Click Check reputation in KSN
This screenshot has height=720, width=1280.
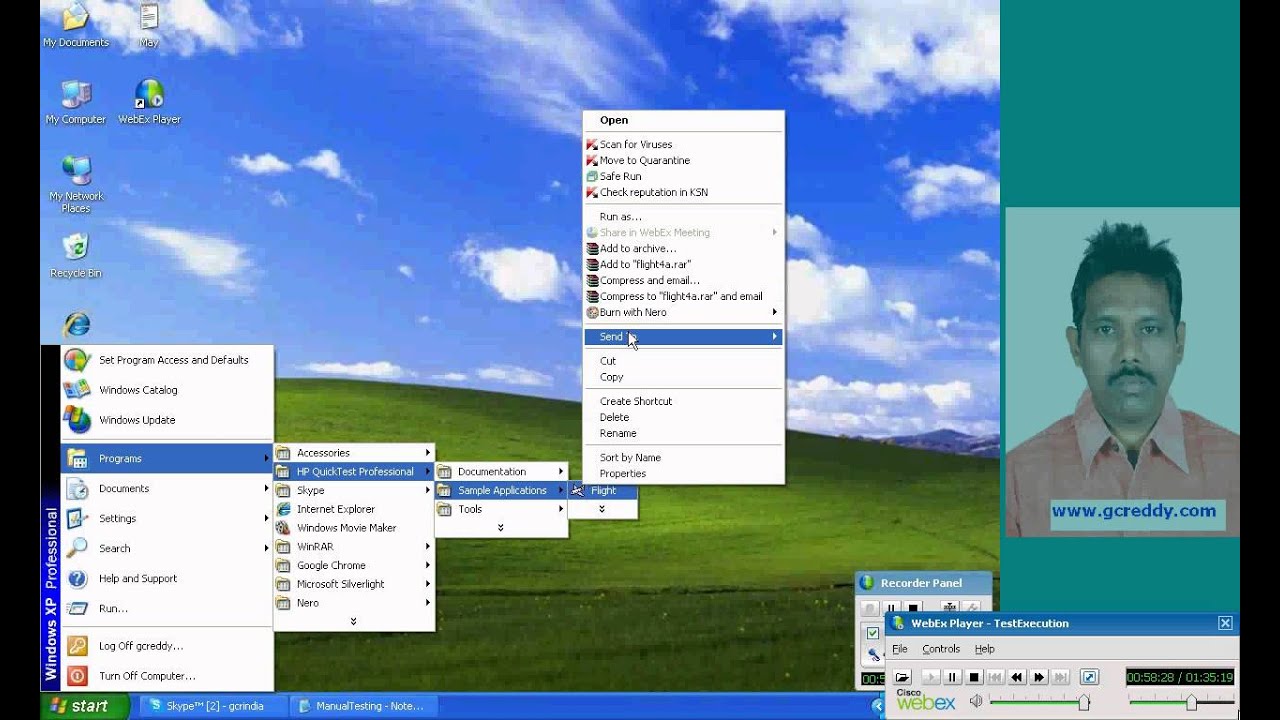point(683,192)
